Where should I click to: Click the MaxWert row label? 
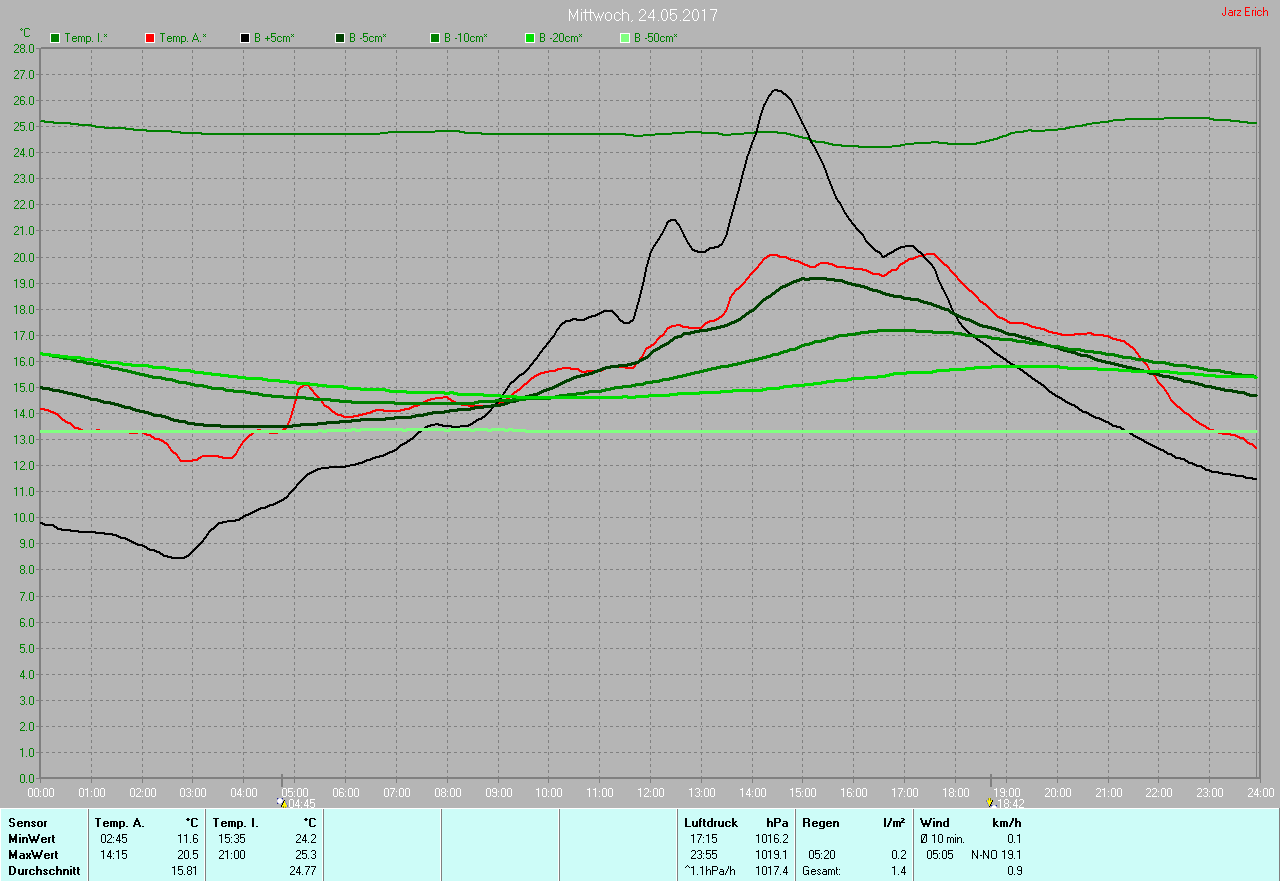33,855
